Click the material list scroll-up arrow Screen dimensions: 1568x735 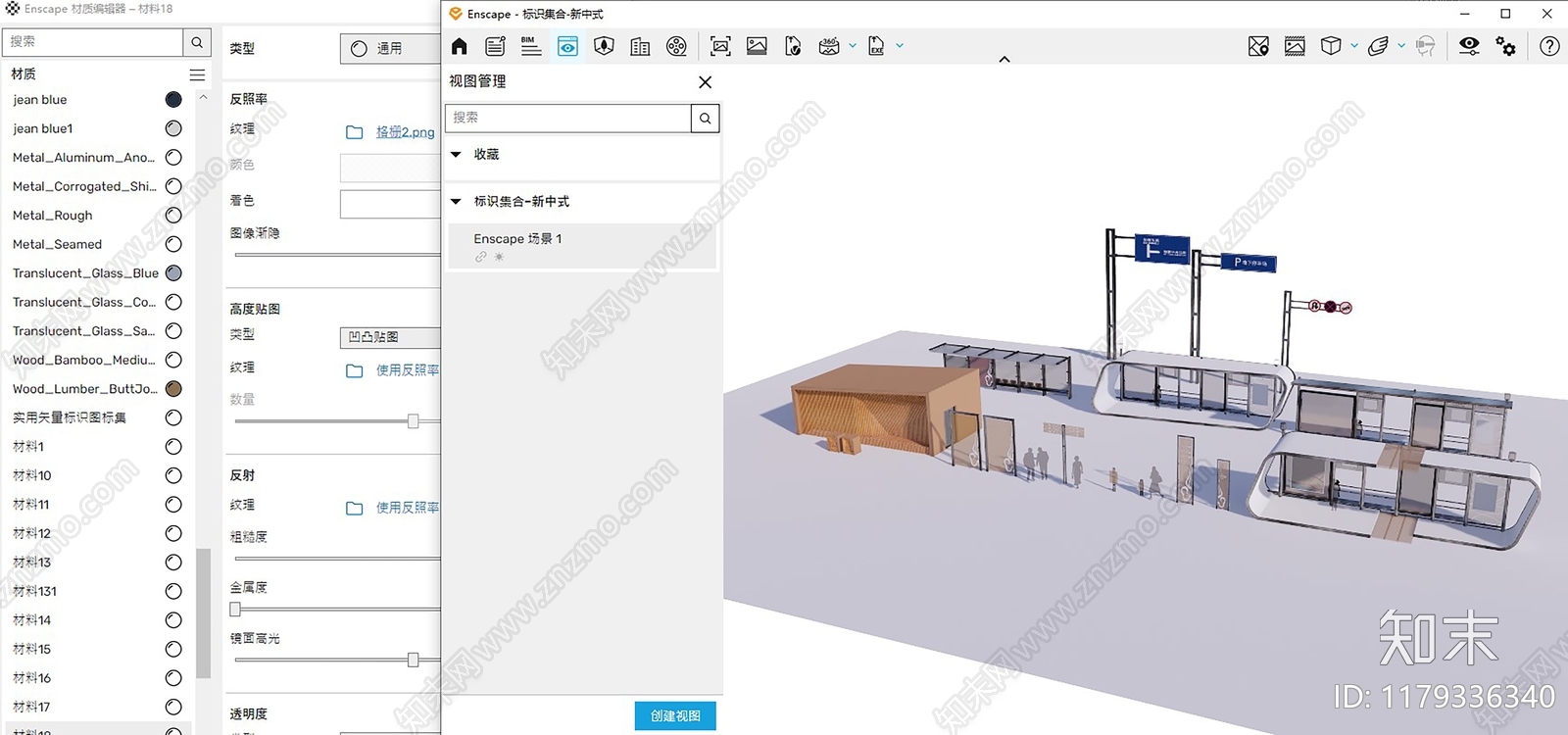[203, 97]
